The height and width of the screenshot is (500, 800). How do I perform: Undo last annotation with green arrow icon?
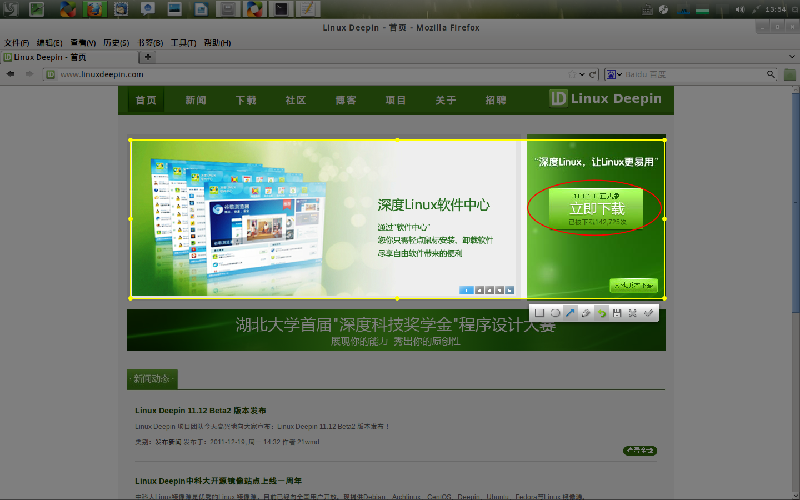tap(602, 313)
